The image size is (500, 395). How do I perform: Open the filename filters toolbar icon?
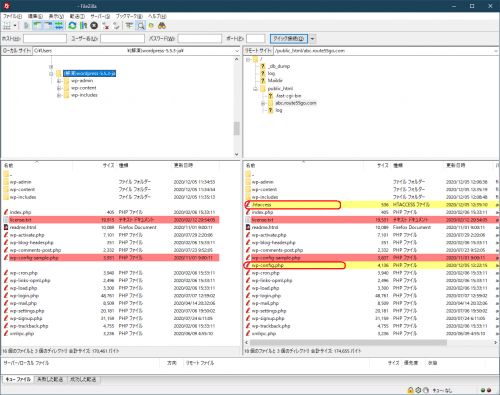(x=129, y=26)
